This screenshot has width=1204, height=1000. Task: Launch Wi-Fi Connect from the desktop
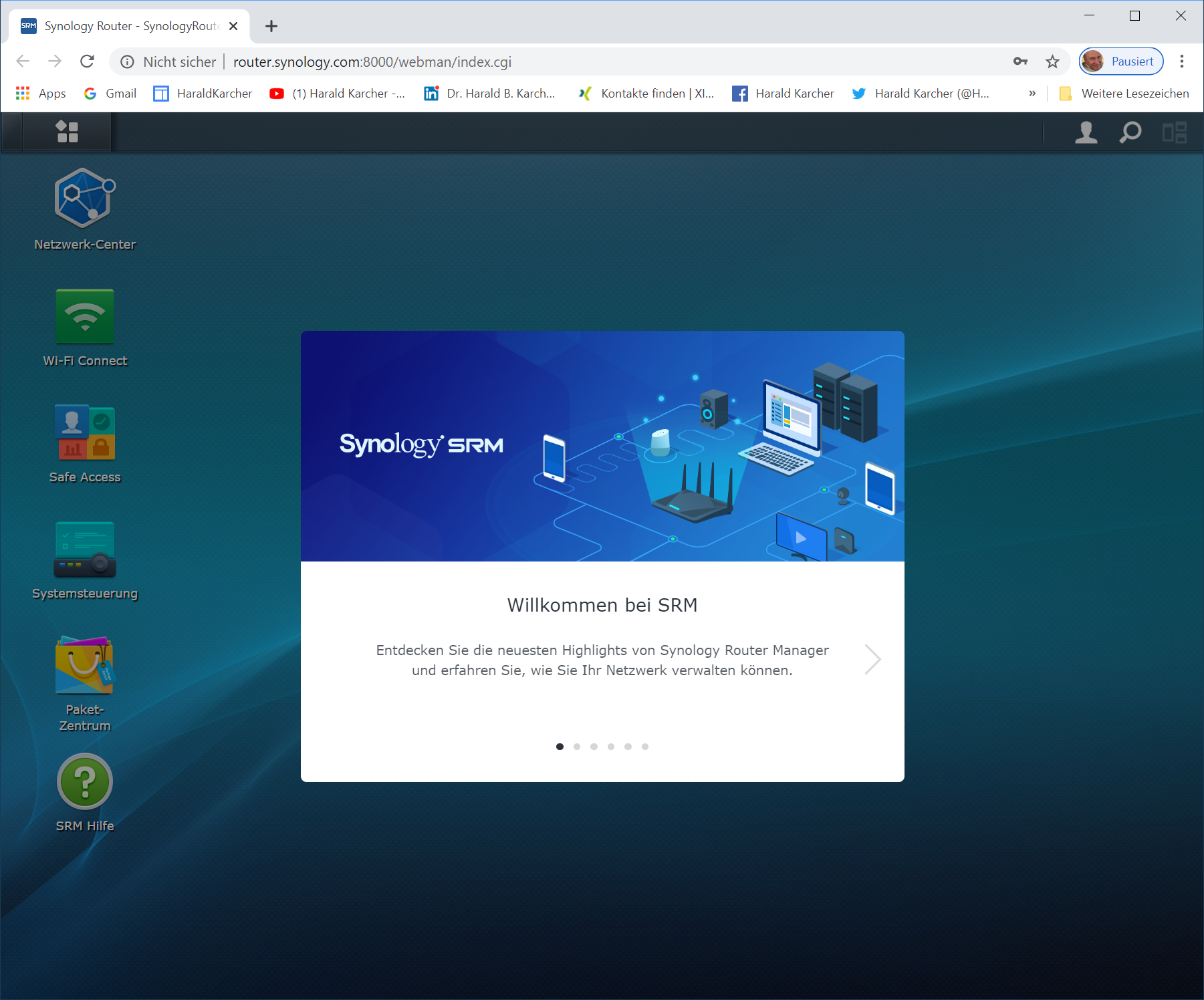tap(85, 316)
